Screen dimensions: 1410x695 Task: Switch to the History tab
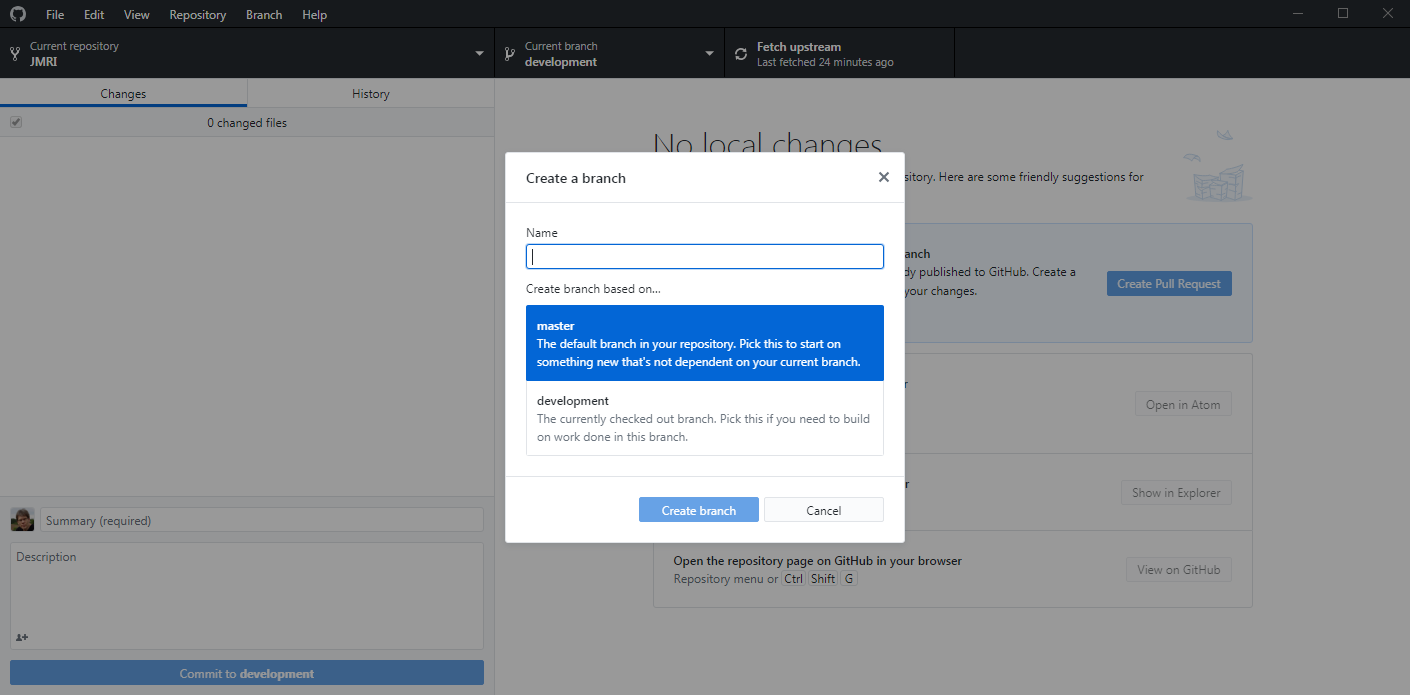click(x=370, y=93)
